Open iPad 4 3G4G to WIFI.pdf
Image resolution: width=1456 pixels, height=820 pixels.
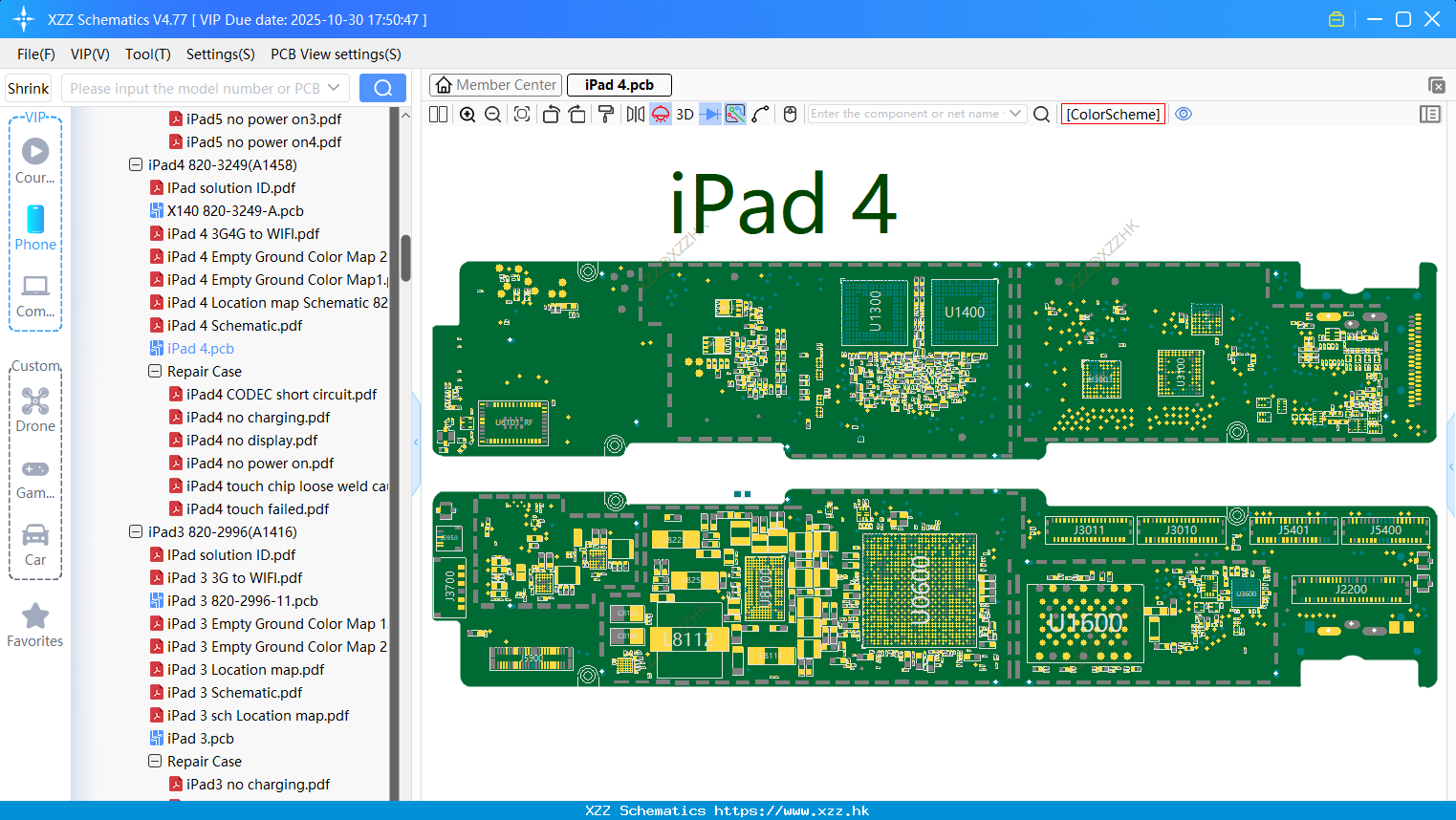[x=243, y=233]
